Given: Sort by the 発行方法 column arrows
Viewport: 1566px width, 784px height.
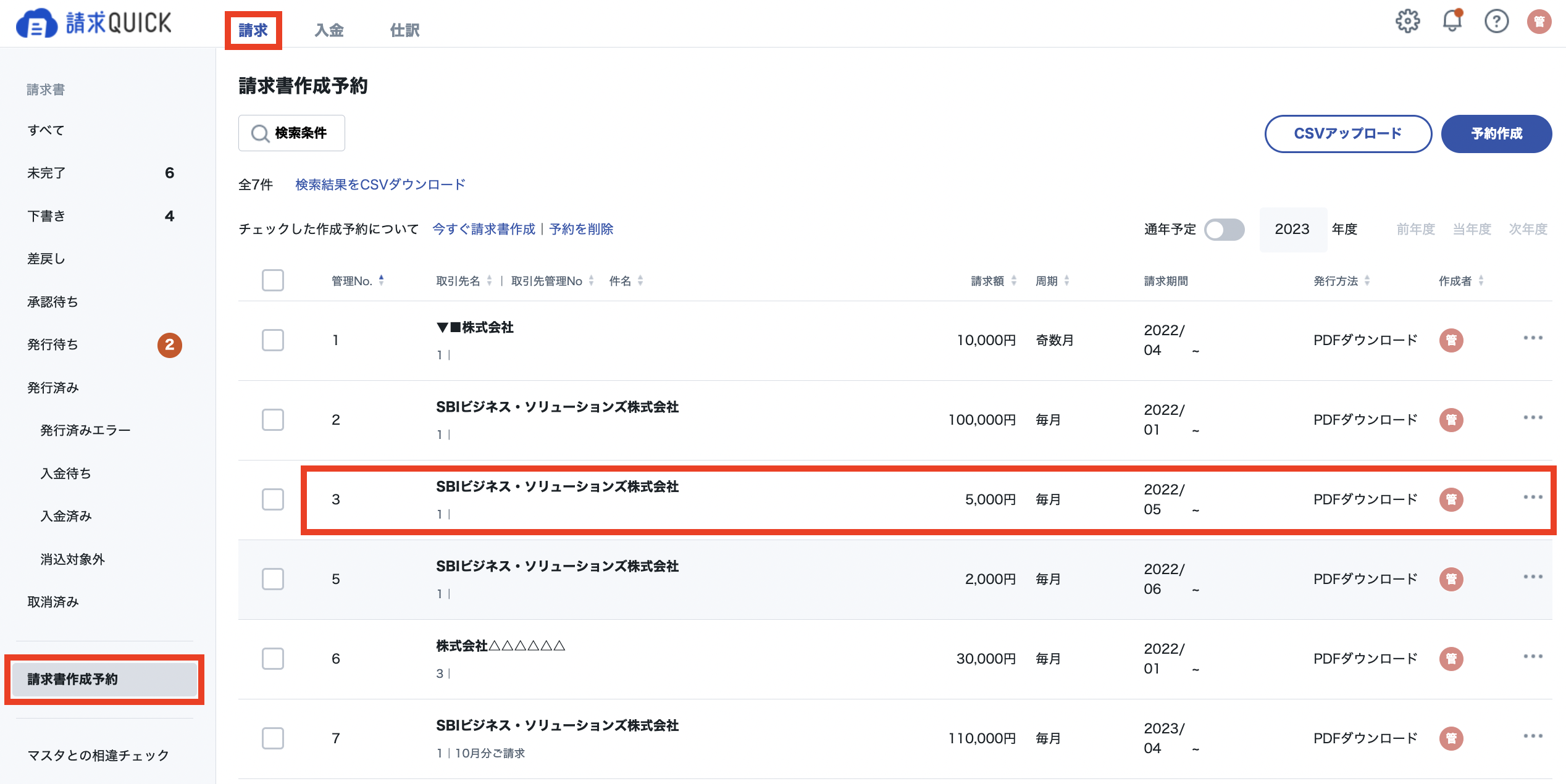Looking at the screenshot, I should (x=1367, y=280).
